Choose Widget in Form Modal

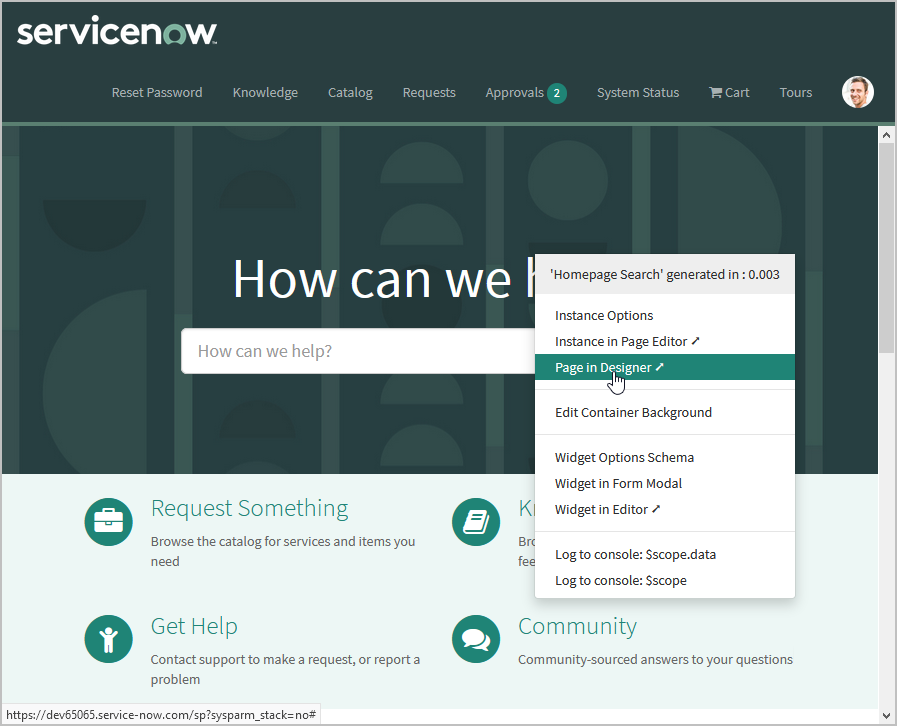[618, 484]
